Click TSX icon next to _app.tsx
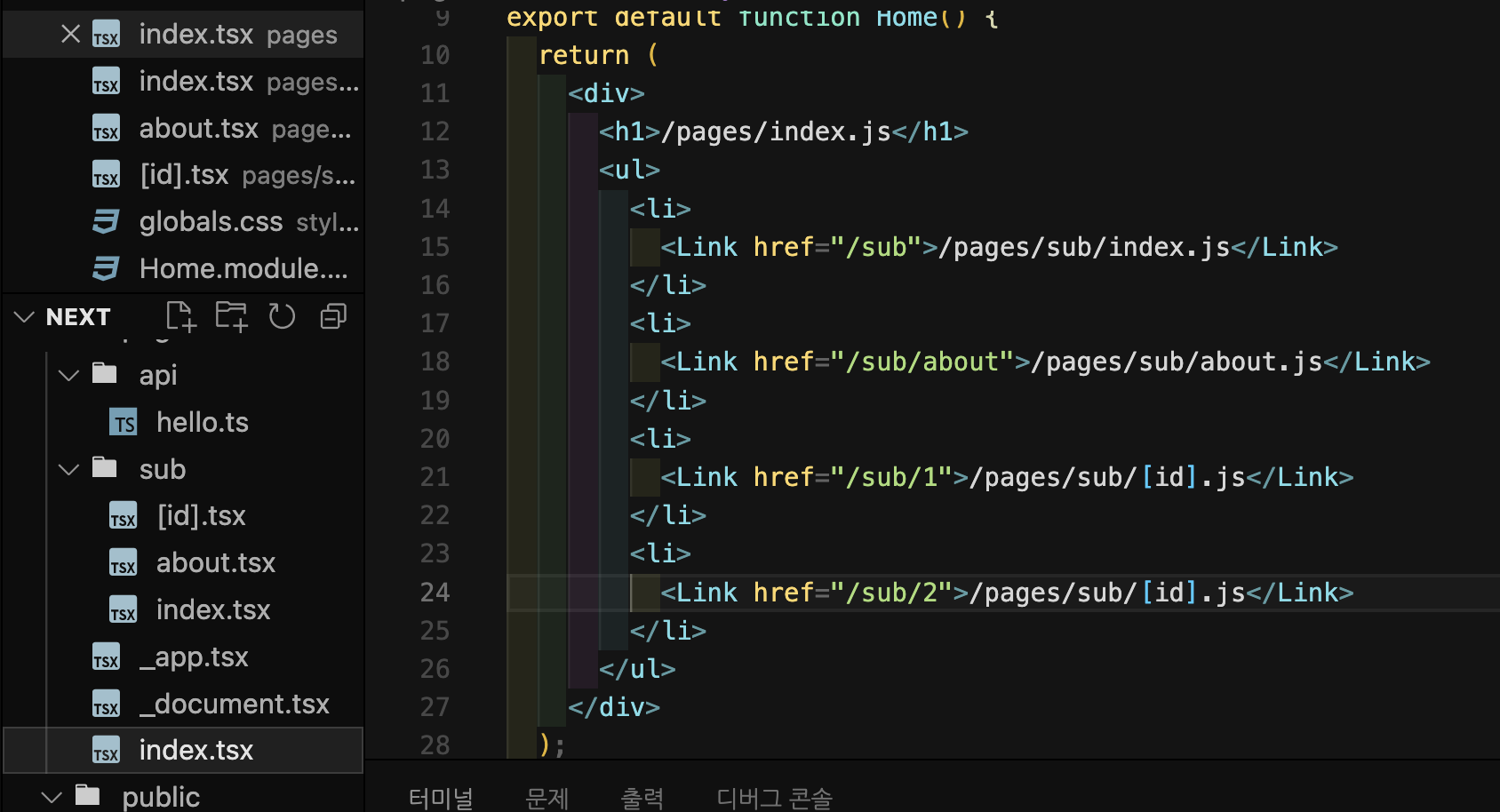Viewport: 1500px width, 812px height. pos(106,658)
